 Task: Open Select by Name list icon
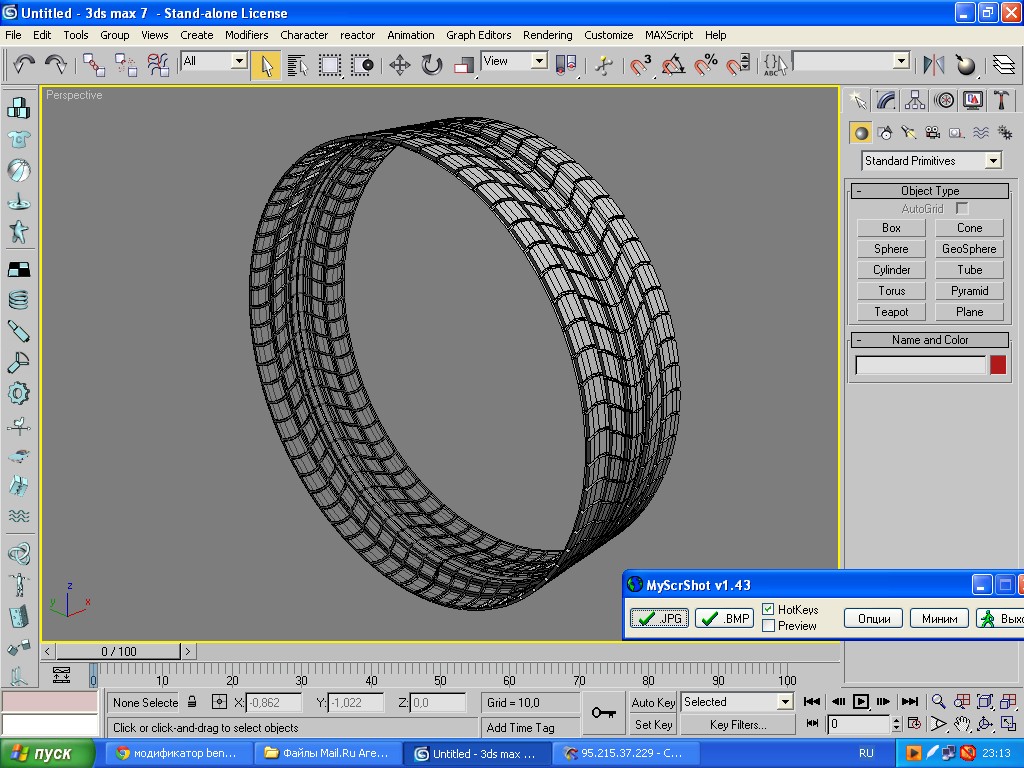click(297, 65)
